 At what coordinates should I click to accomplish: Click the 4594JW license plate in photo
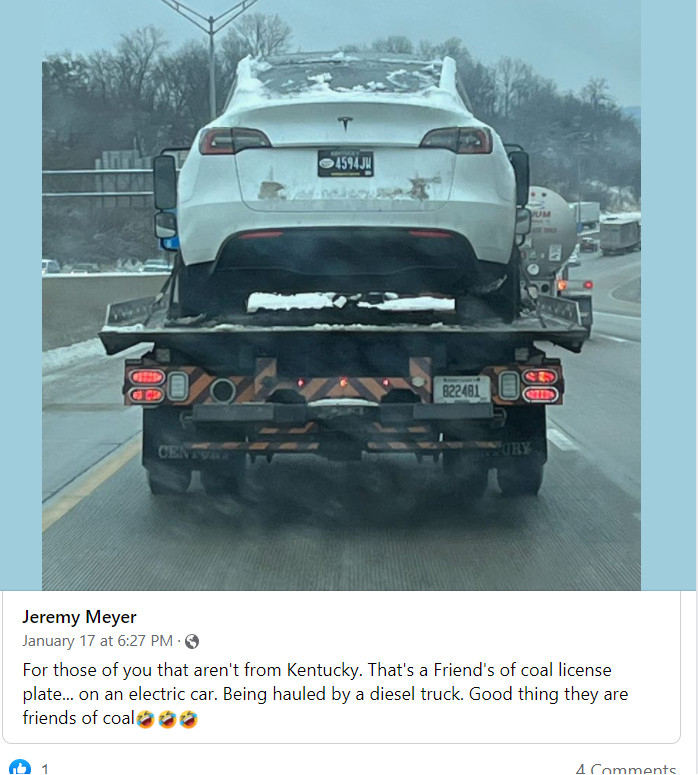click(x=346, y=163)
